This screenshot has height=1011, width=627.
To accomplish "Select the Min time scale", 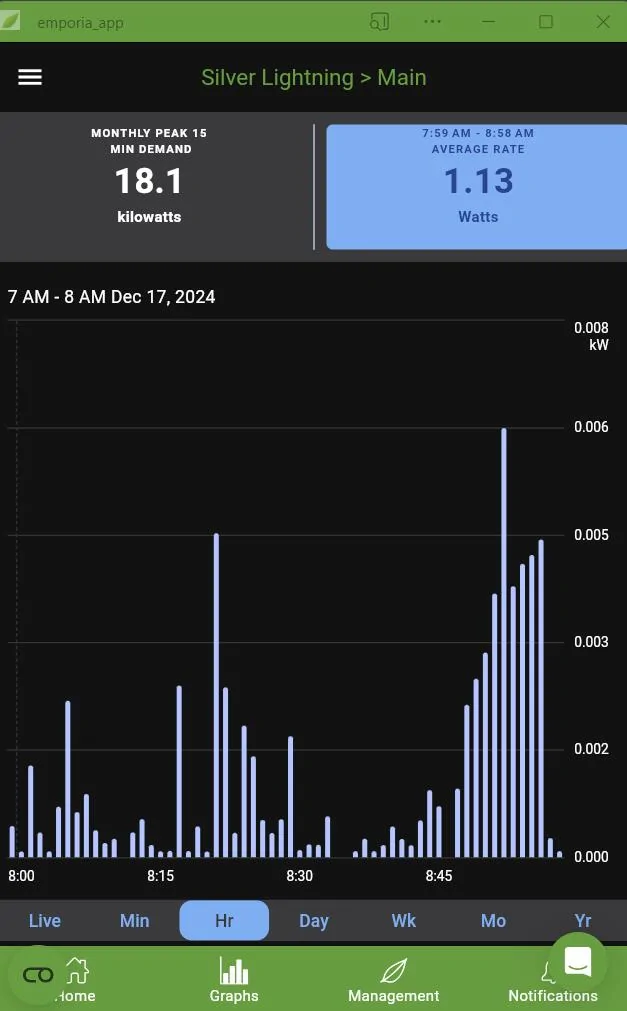I will (x=135, y=921).
